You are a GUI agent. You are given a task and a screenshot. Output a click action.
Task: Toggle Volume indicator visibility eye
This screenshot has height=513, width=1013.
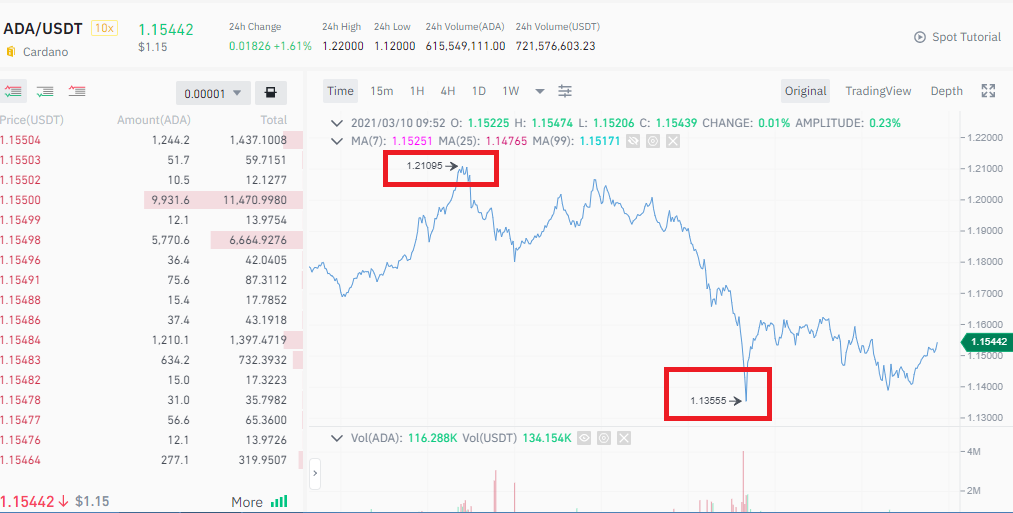click(x=584, y=438)
